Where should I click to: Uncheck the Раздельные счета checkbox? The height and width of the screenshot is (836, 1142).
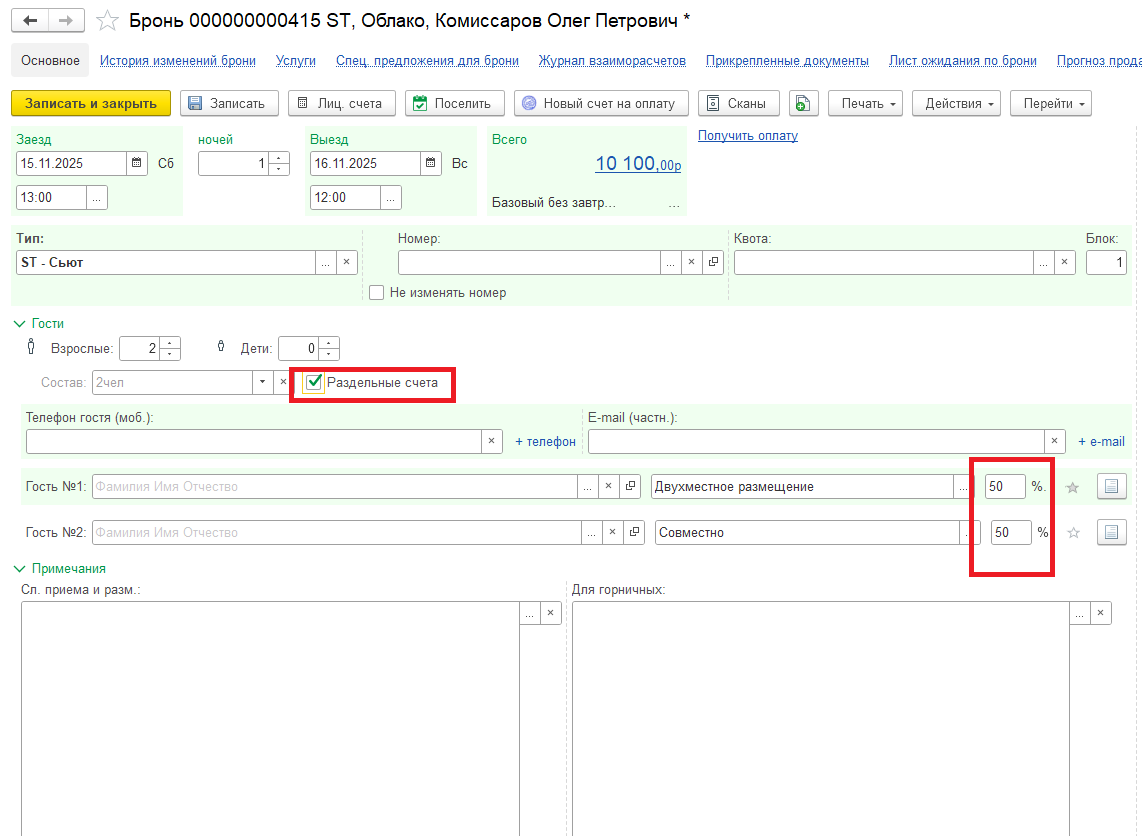pyautogui.click(x=315, y=382)
